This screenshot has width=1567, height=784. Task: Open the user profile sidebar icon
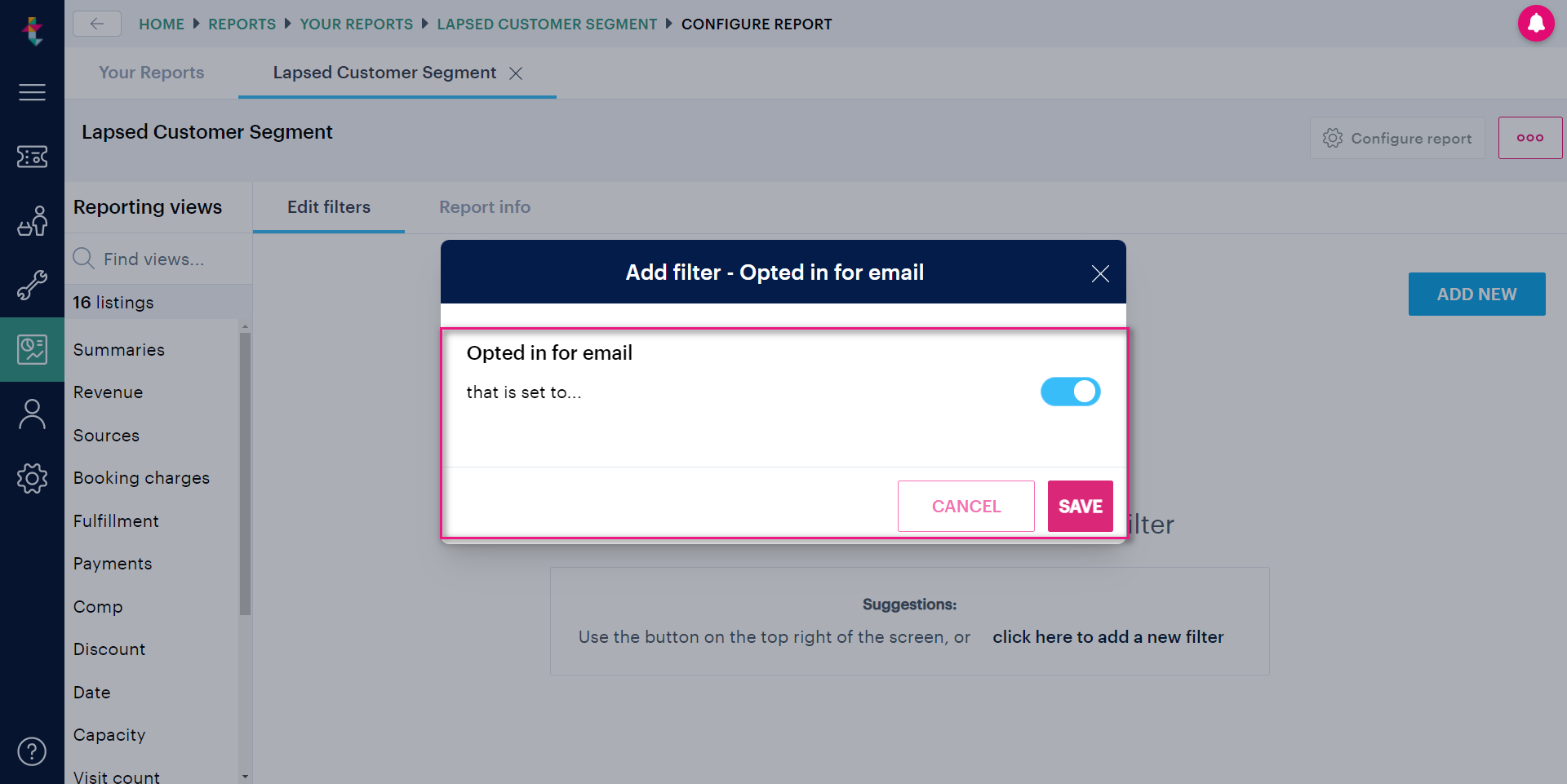point(32,414)
